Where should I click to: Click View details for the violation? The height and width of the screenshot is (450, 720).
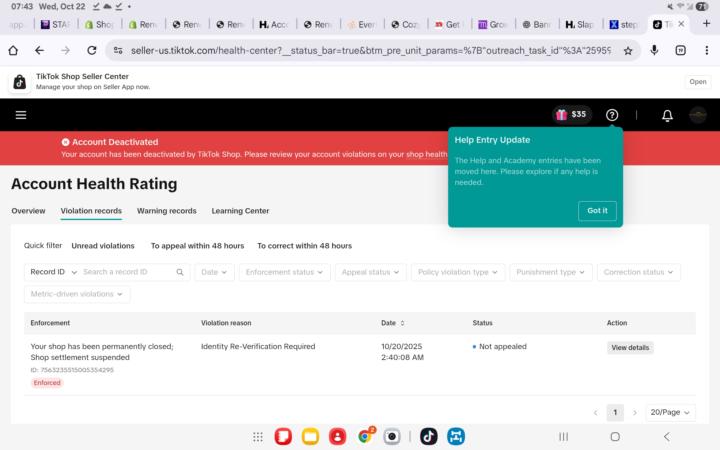(x=630, y=348)
